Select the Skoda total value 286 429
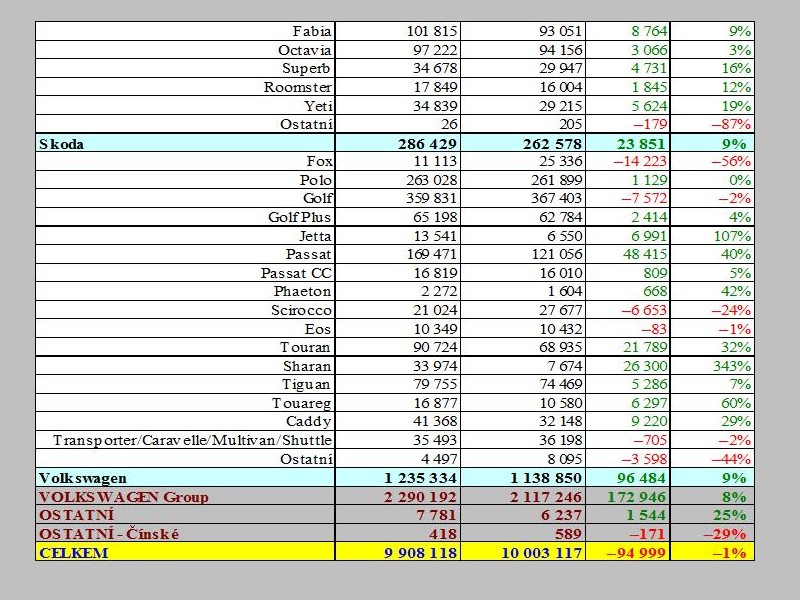This screenshot has width=800, height=600. 428,144
